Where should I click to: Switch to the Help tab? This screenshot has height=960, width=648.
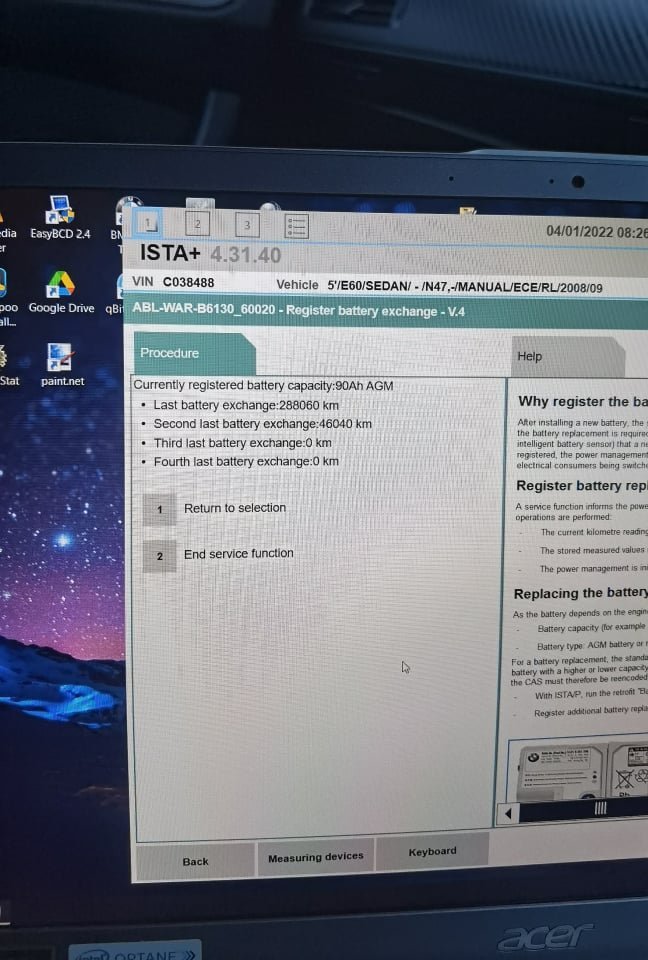click(530, 356)
